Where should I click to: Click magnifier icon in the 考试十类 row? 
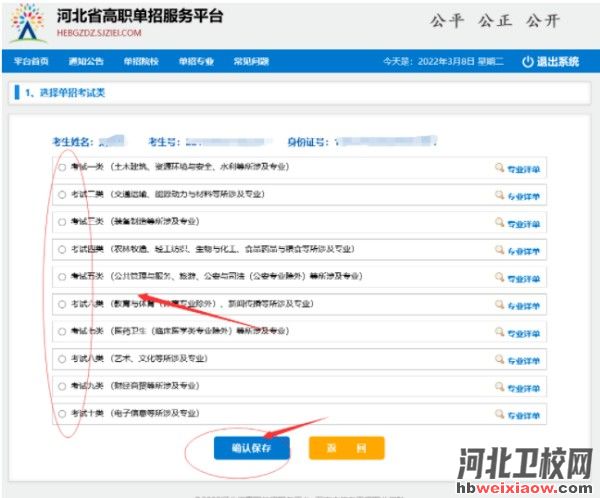coord(499,413)
